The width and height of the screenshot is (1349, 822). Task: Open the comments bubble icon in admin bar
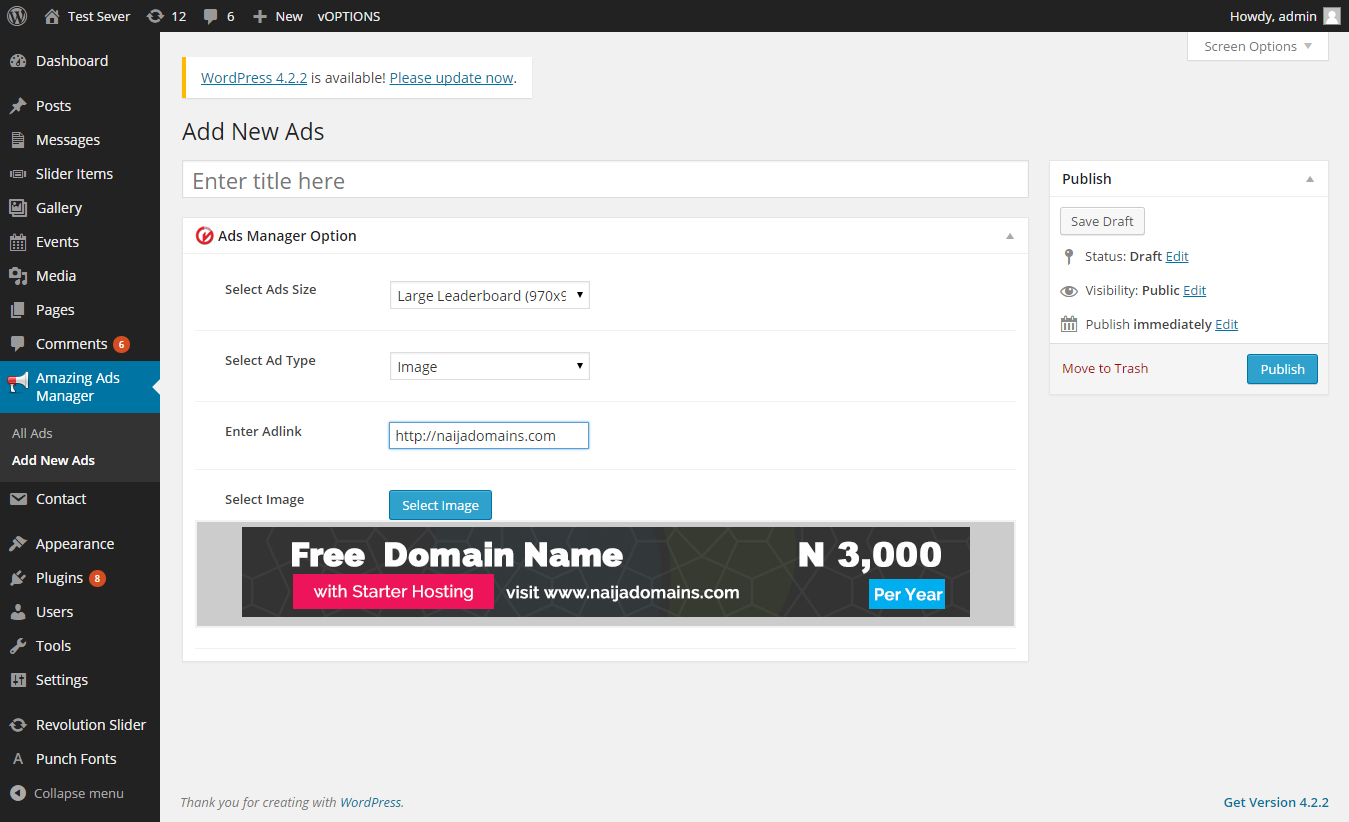click(x=211, y=16)
